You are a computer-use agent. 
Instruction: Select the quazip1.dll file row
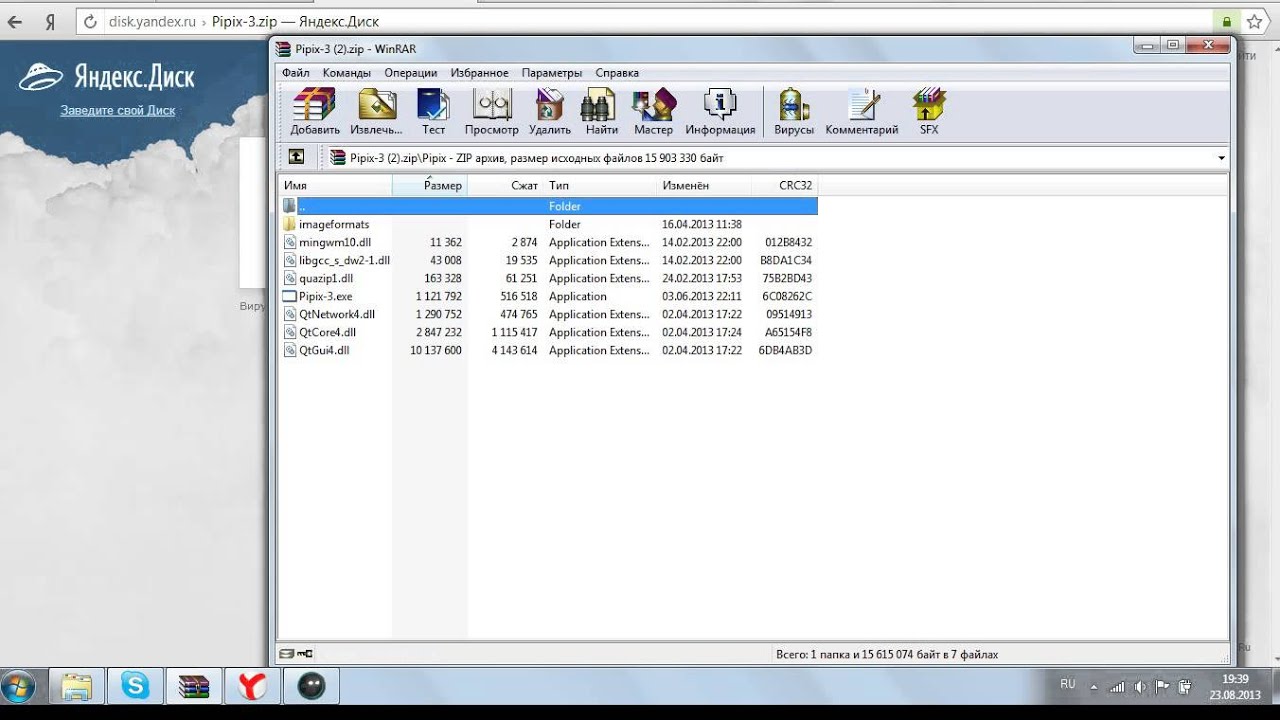tap(548, 278)
